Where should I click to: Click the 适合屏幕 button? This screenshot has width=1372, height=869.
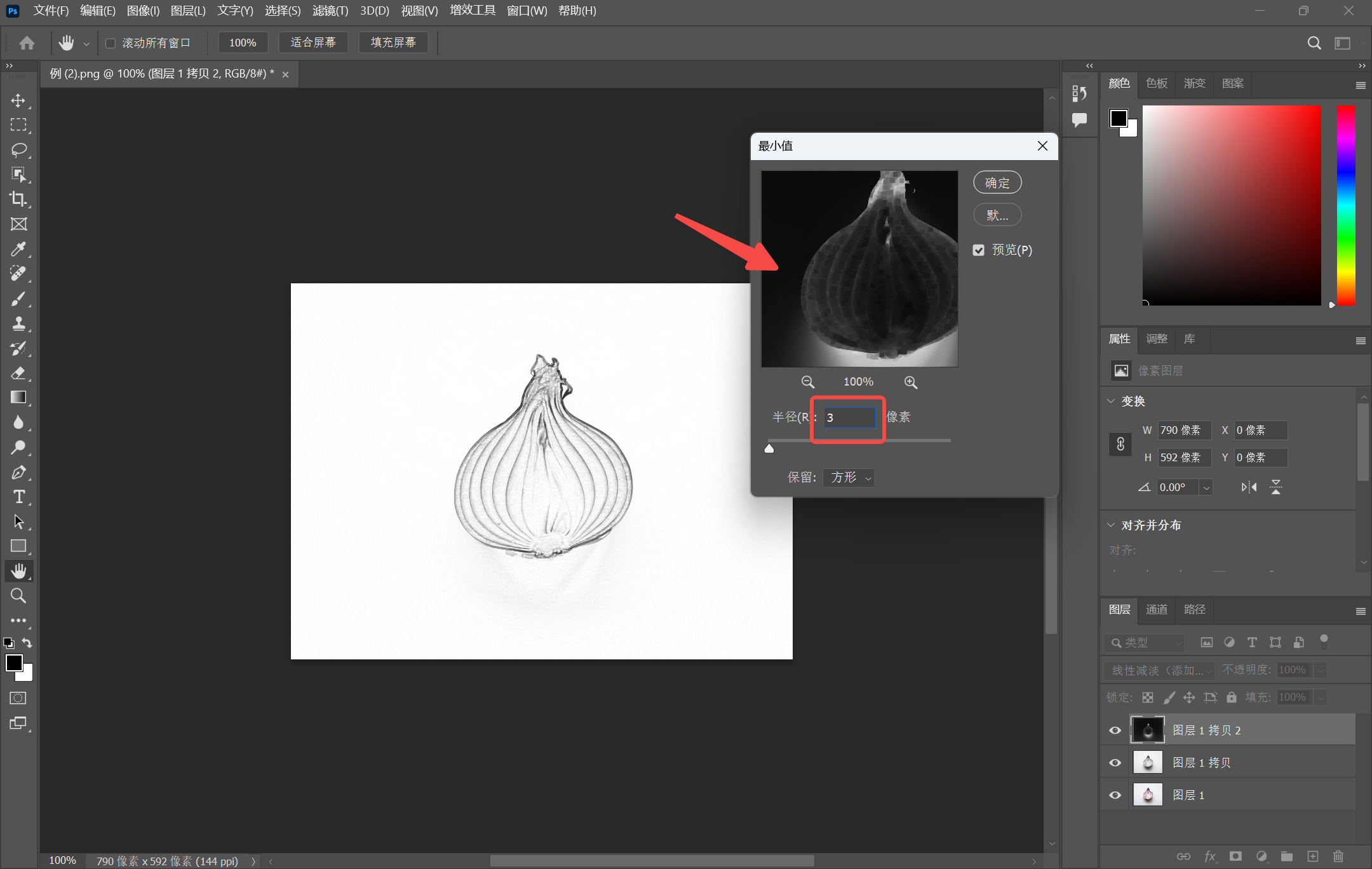[313, 43]
